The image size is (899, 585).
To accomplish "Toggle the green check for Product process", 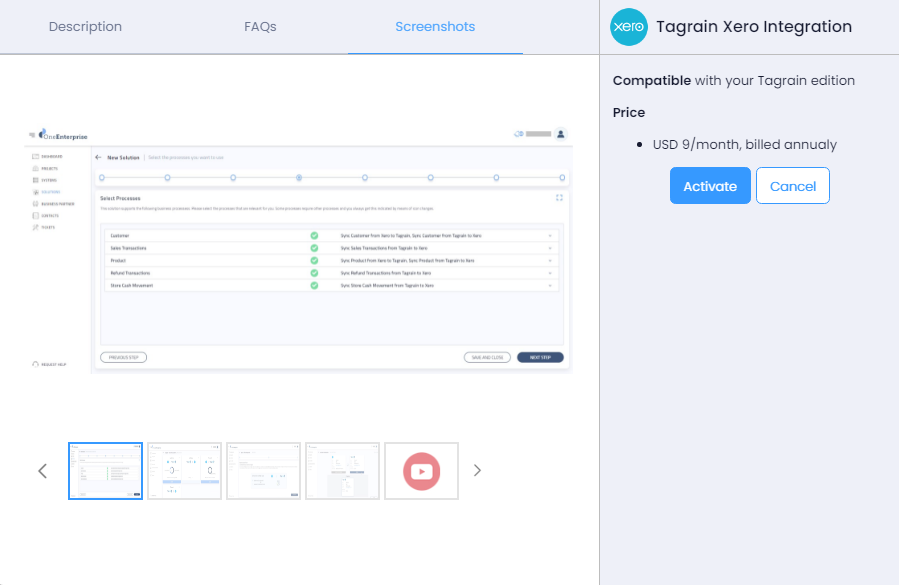I will (314, 260).
